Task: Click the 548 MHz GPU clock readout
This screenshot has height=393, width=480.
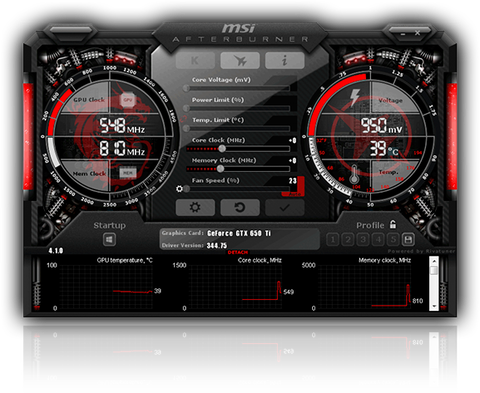Action: click(x=122, y=126)
